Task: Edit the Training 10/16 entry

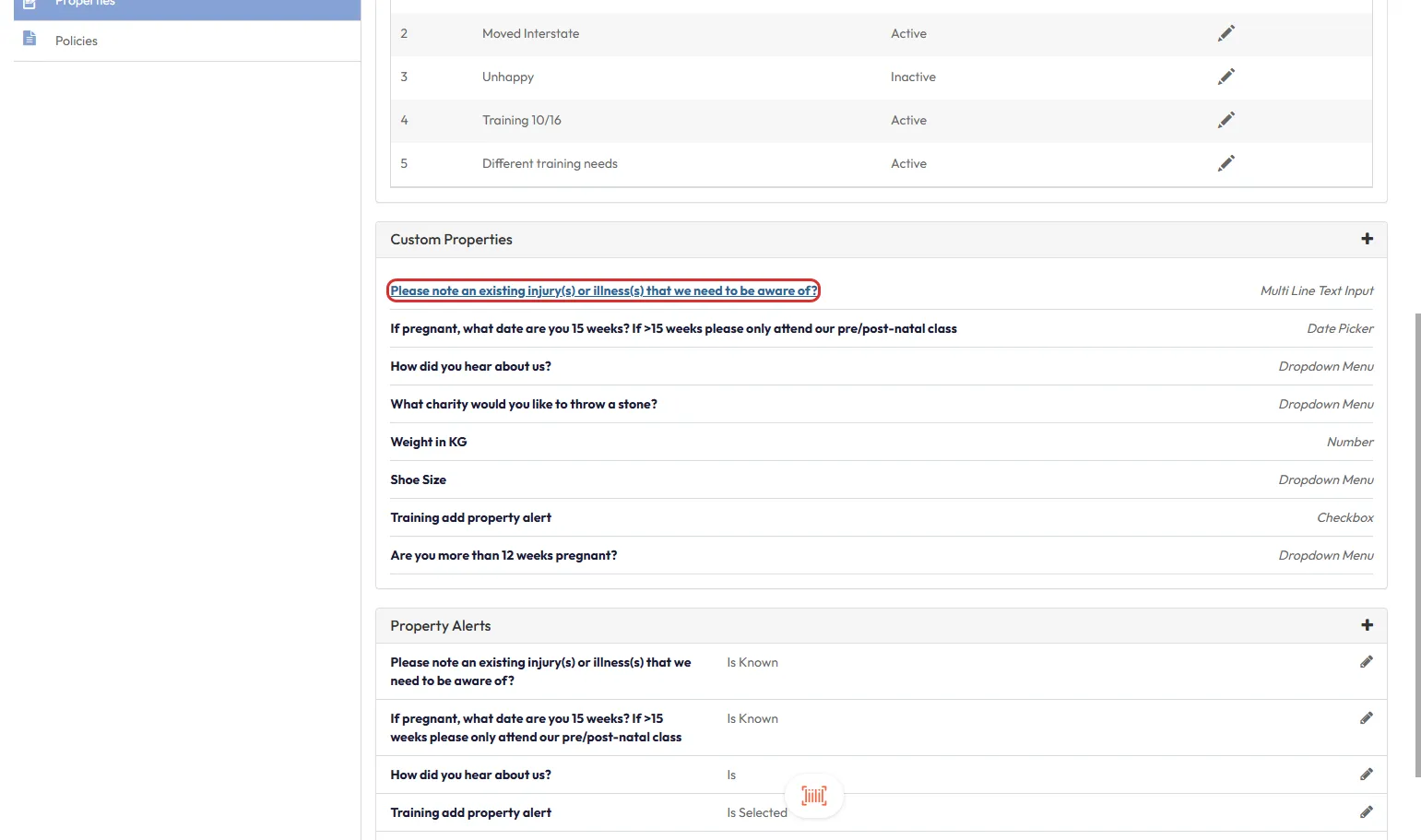Action: [1226, 120]
